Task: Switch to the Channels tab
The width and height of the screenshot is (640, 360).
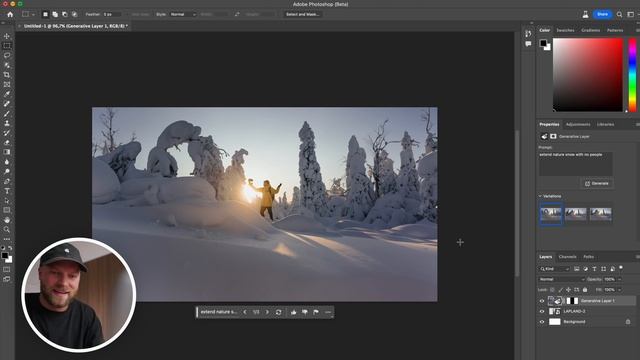Action: (x=567, y=257)
